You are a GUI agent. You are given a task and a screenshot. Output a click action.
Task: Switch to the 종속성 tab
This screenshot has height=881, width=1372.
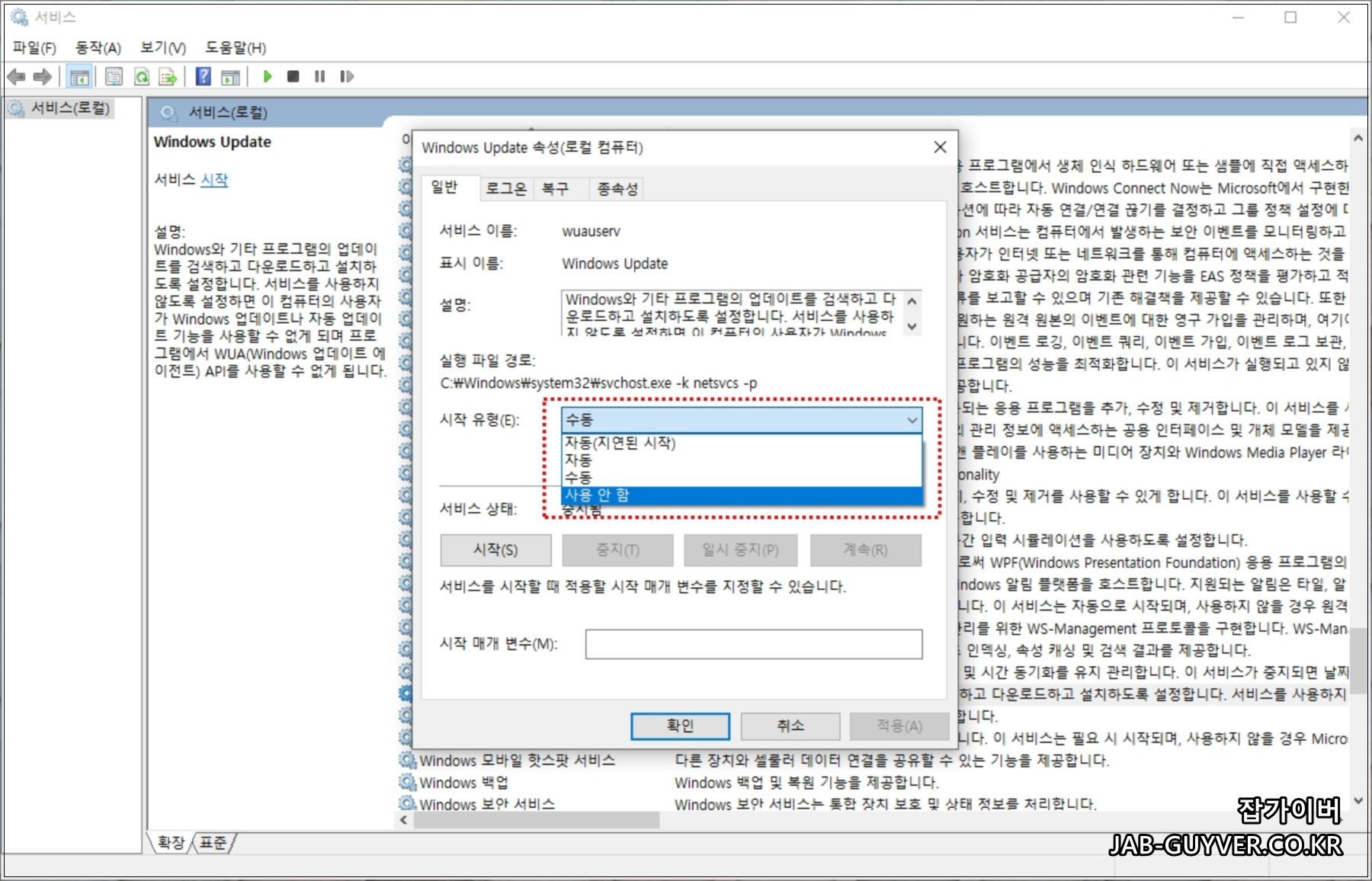[x=617, y=189]
